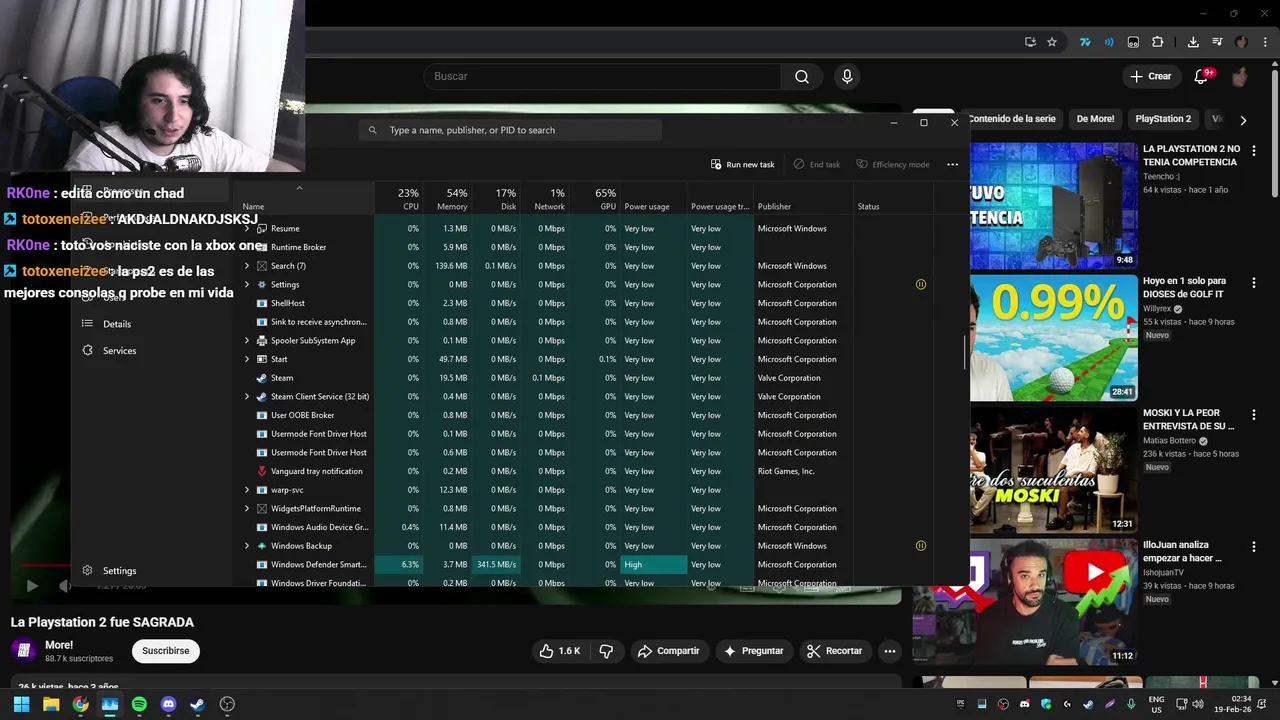This screenshot has height=720, width=1280.
Task: Expand the Settings process row
Action: point(247,284)
